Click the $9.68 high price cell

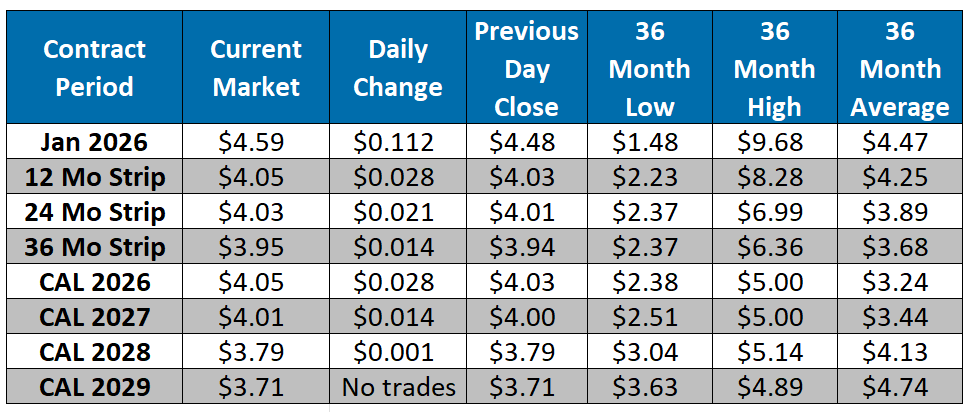(x=774, y=142)
